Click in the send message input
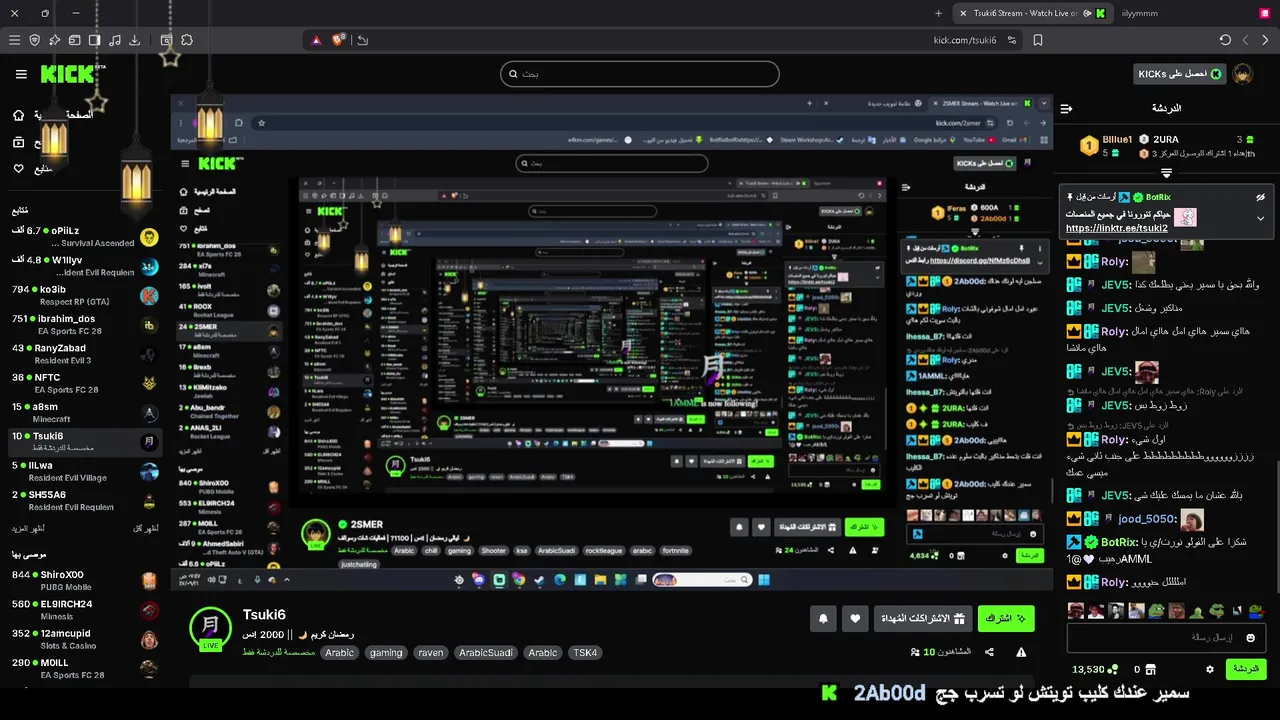This screenshot has width=1280, height=720. coord(1166,638)
